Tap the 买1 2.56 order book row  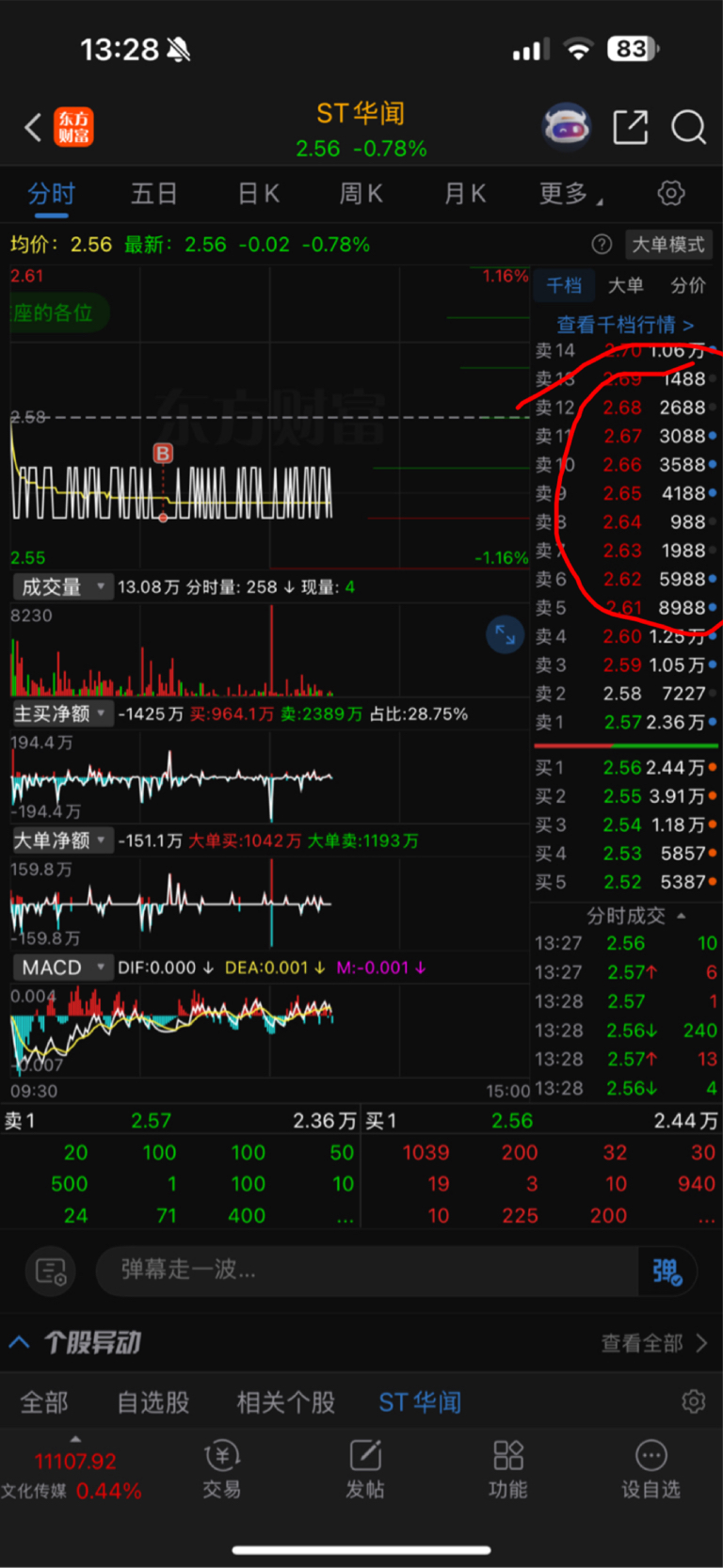click(x=626, y=768)
